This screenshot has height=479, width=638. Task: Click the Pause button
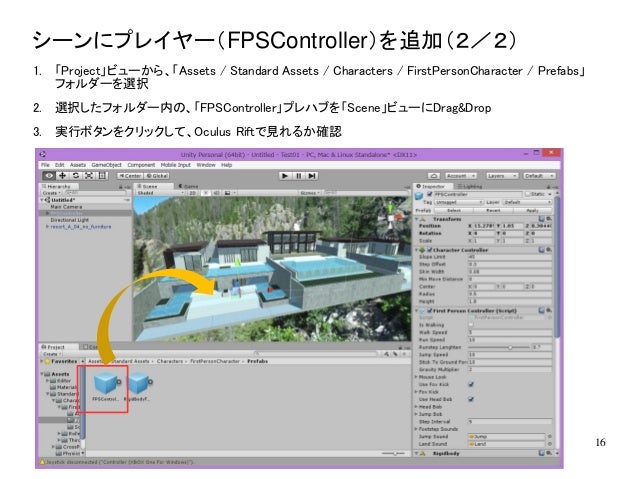(298, 175)
